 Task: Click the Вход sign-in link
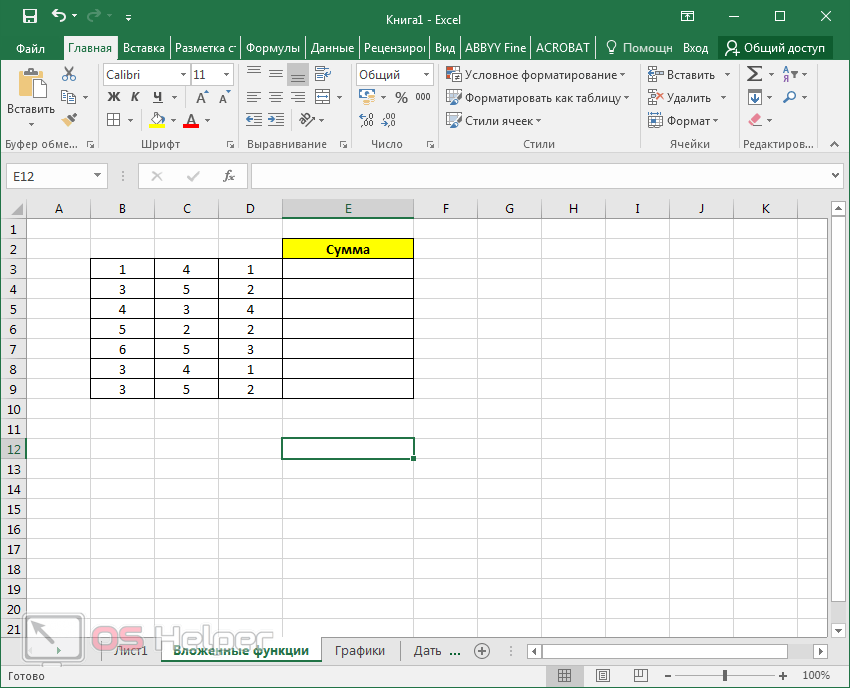pos(695,48)
